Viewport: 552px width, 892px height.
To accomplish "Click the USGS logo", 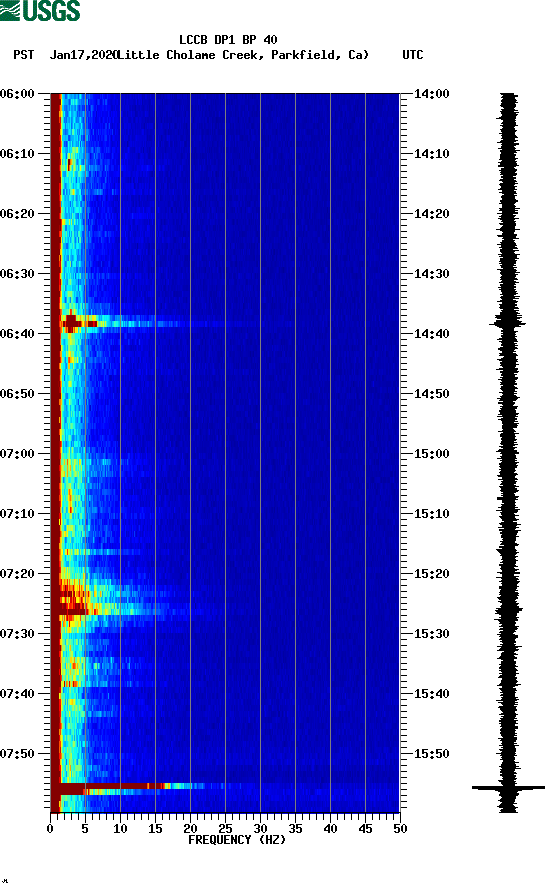I will coord(40,10).
